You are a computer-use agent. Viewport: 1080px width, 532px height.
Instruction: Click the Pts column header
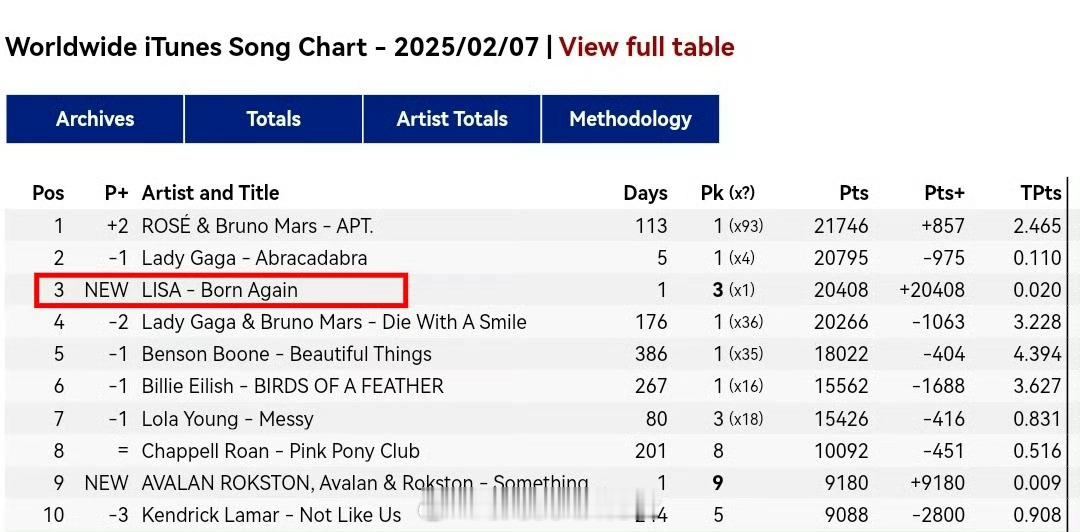click(854, 194)
